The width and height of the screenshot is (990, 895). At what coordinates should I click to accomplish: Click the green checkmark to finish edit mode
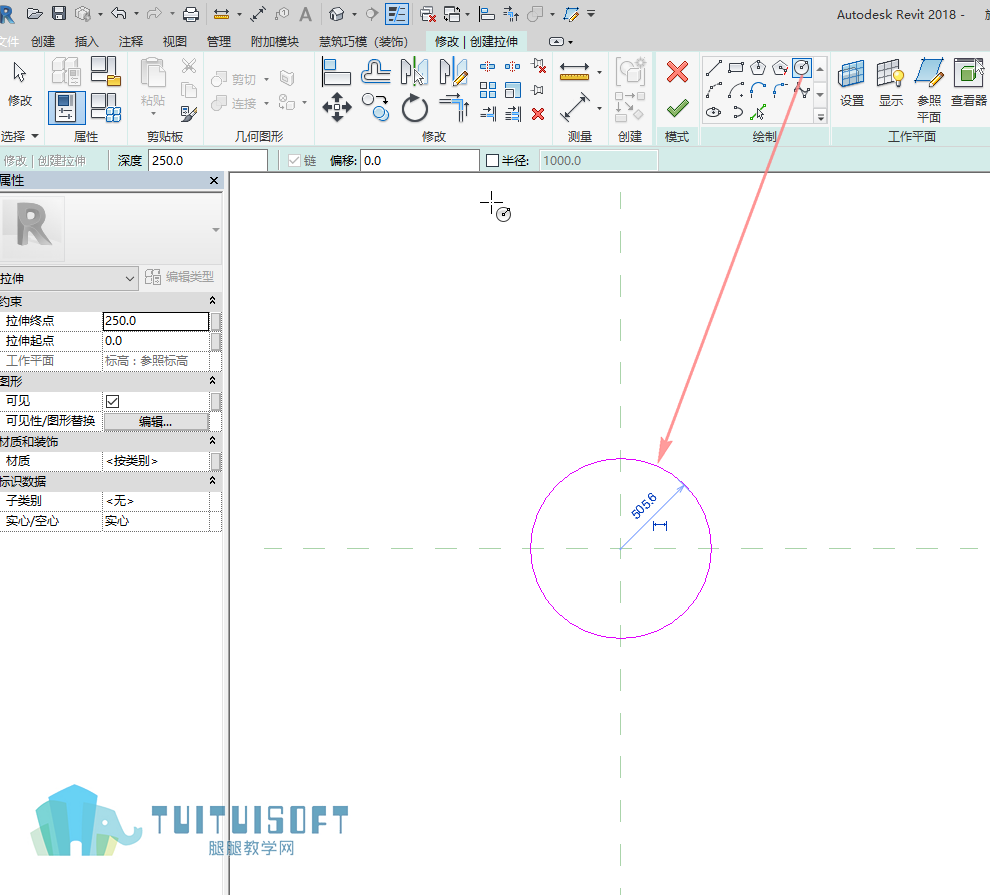tap(677, 109)
